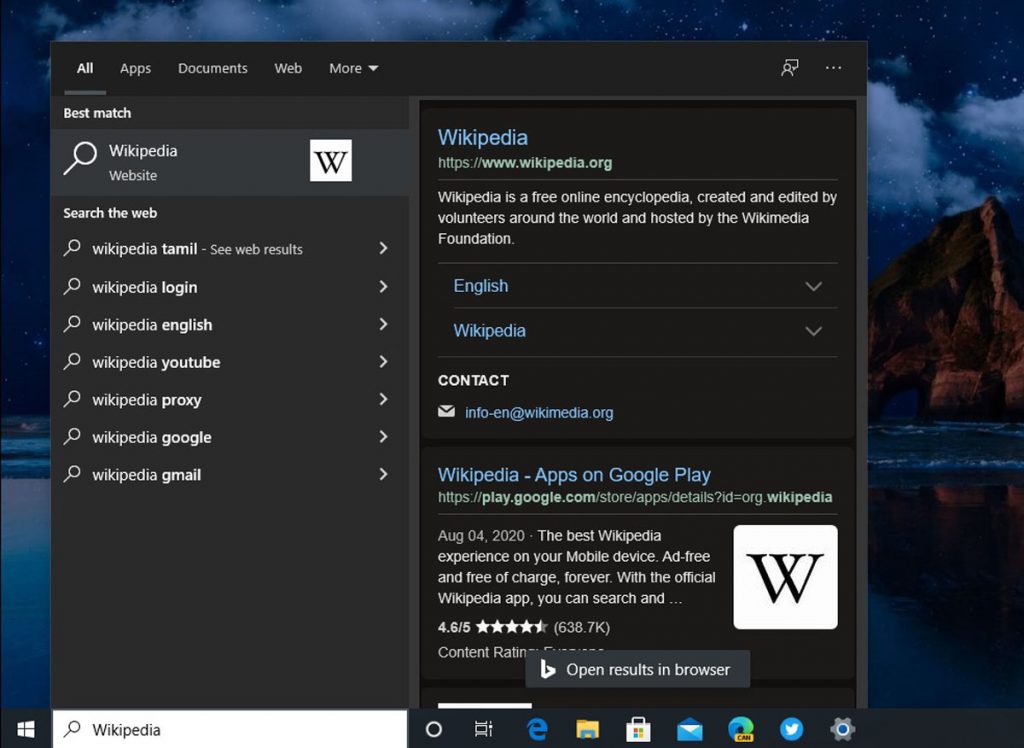1024x748 pixels.
Task: Click Open results in browser
Action: [637, 669]
